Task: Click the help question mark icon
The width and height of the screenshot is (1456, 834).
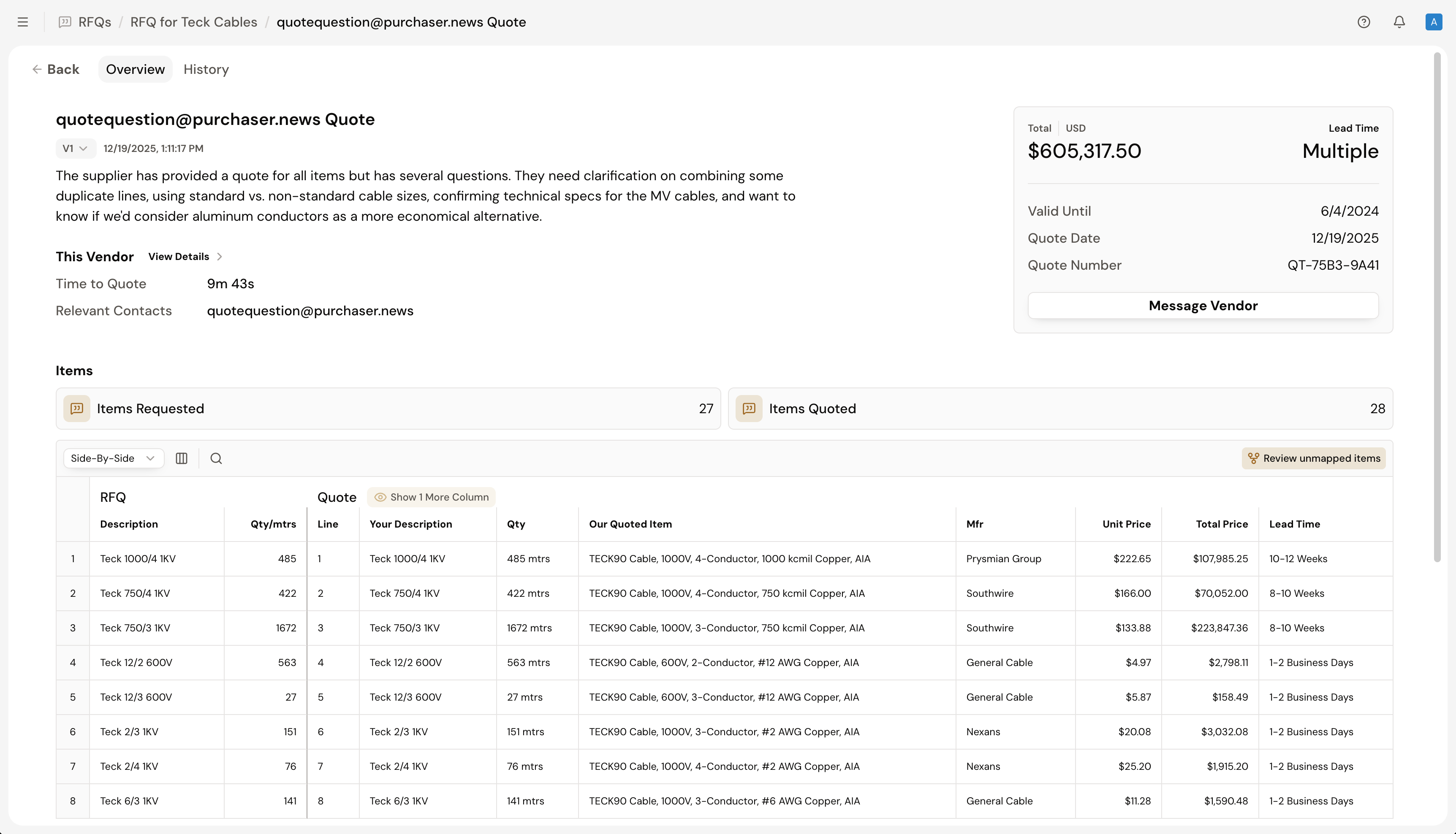Action: tap(1364, 22)
